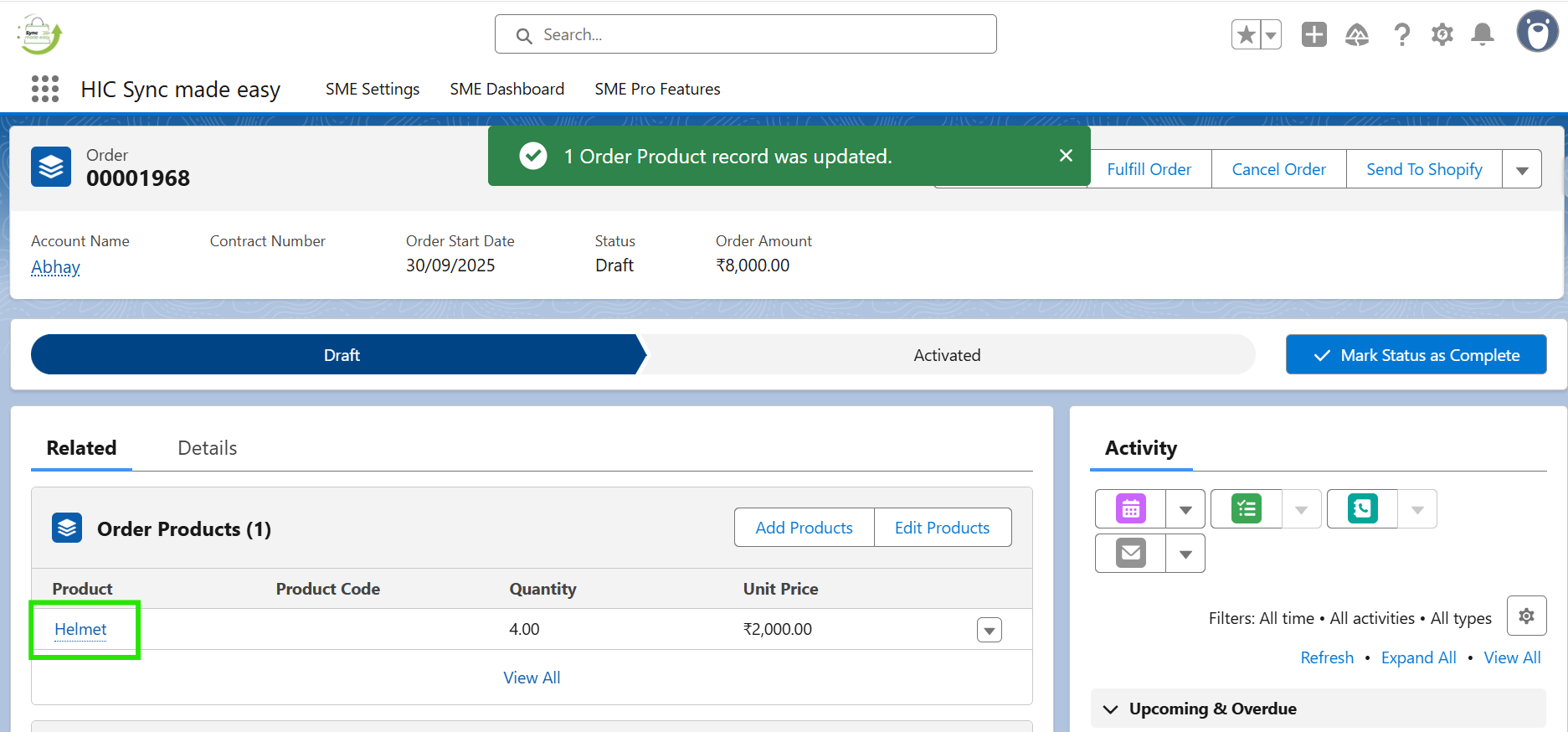Expand the more order actions dropdown
This screenshot has width=1568, height=732.
1522,170
